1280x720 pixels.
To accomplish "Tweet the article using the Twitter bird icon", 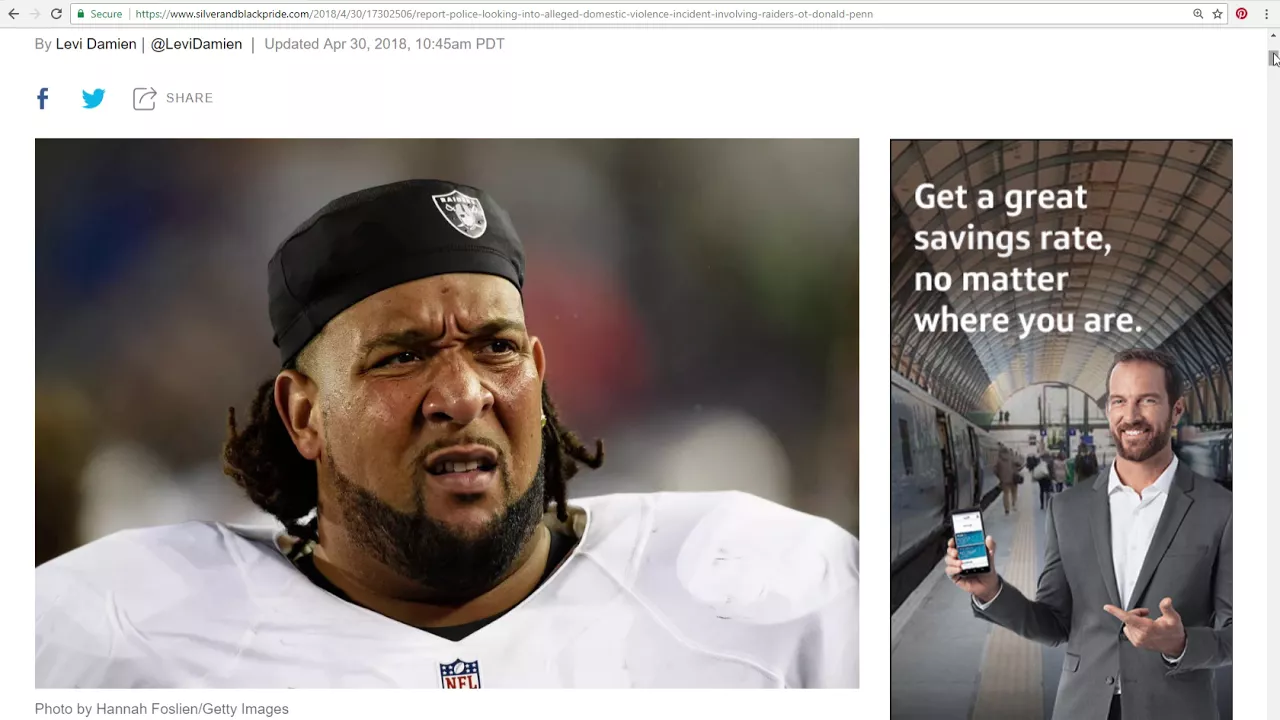I will [93, 98].
